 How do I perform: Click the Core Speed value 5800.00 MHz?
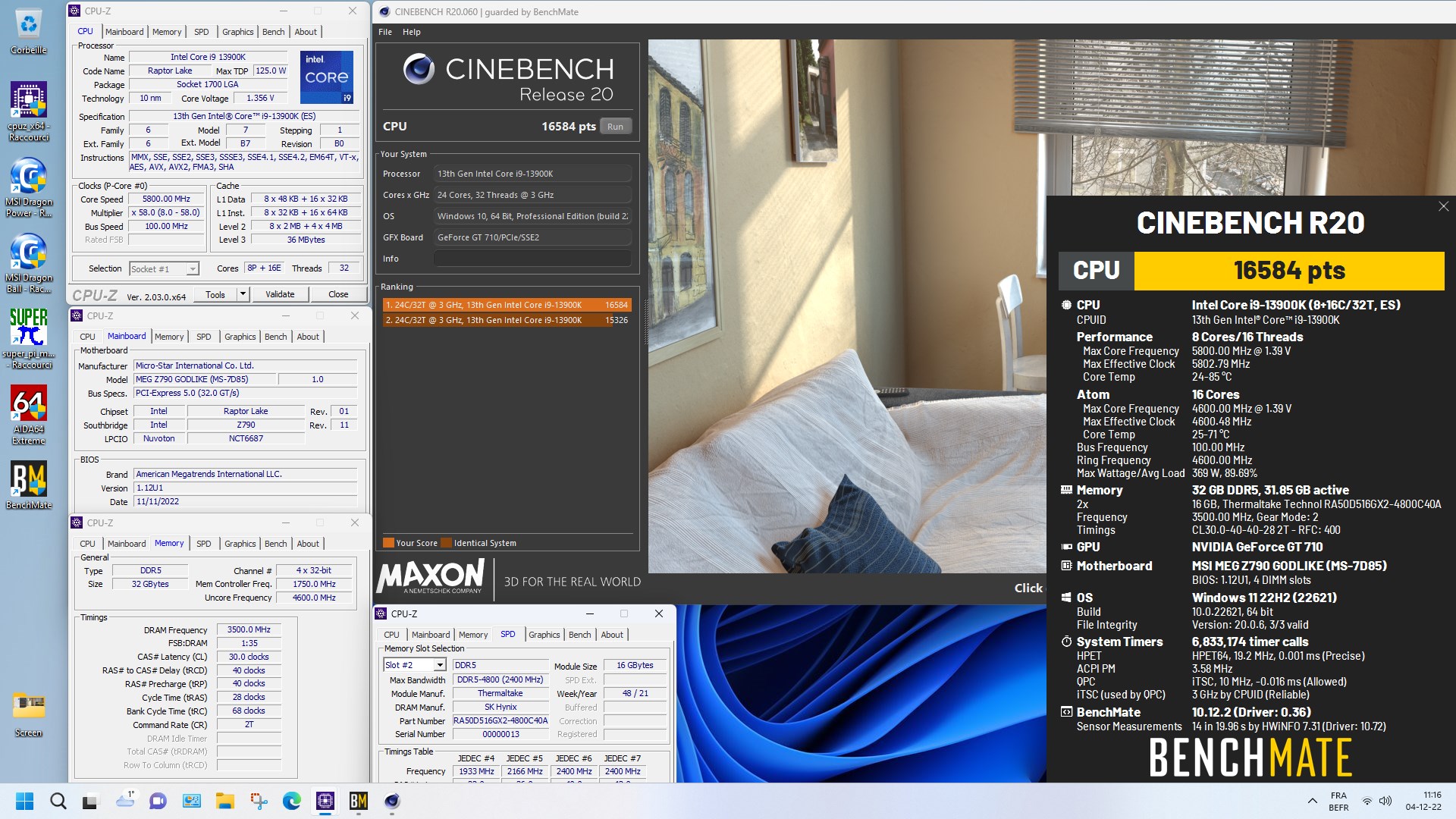tap(166, 199)
